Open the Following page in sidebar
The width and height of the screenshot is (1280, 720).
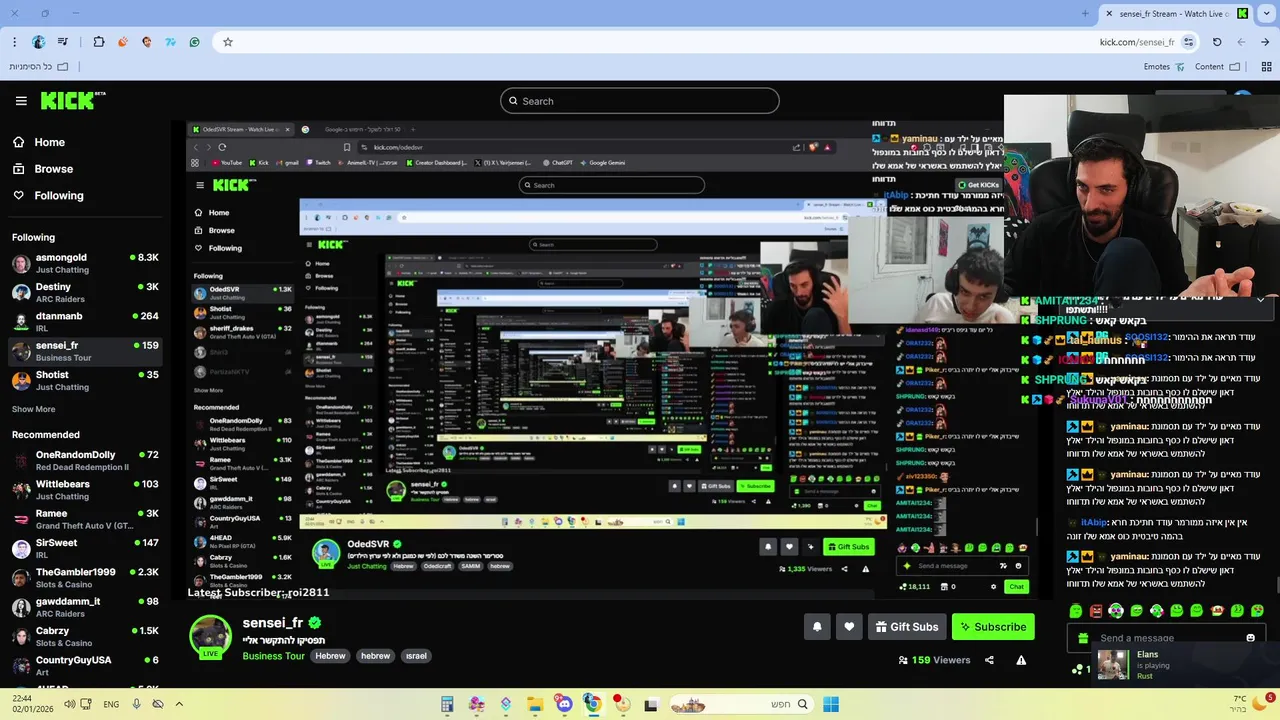tap(48, 196)
